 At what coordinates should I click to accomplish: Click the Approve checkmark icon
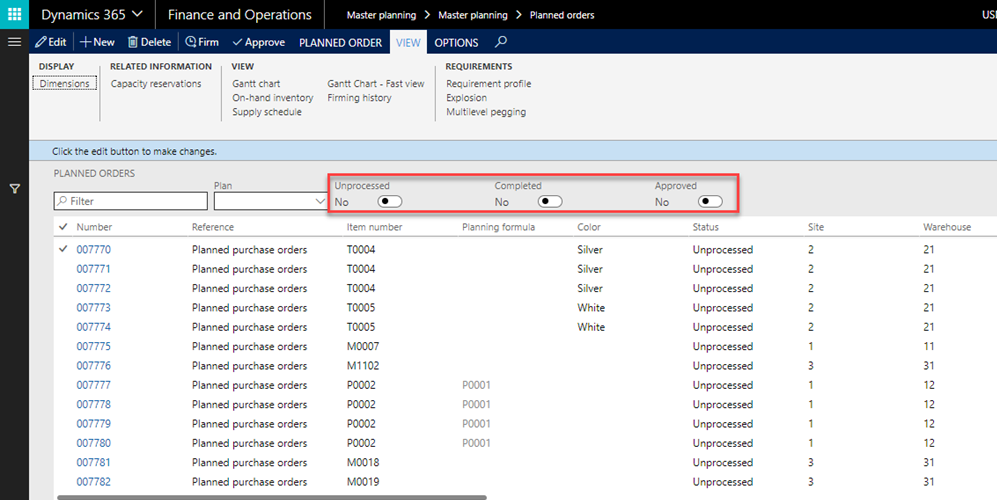tap(237, 42)
